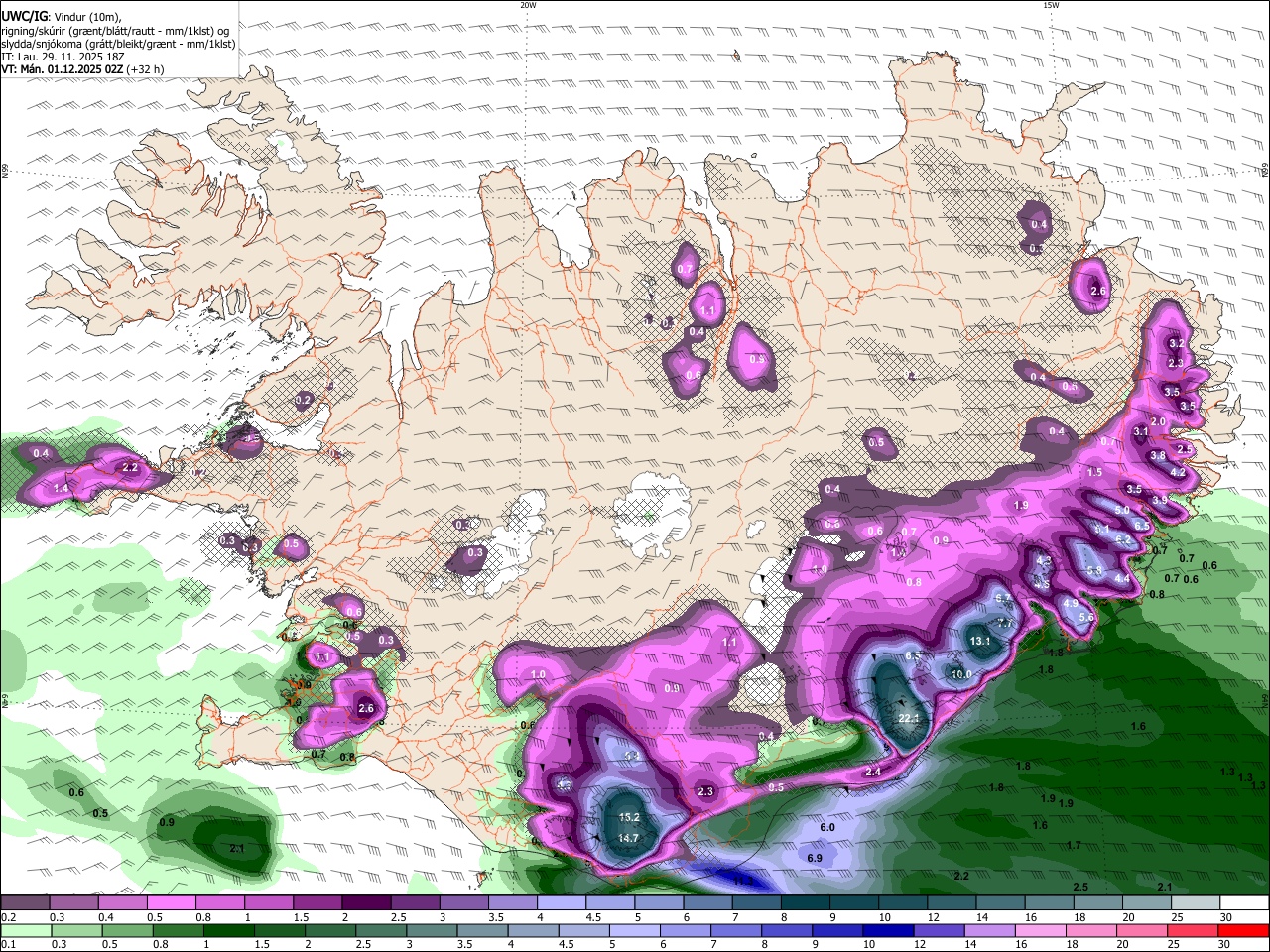The width and height of the screenshot is (1270, 952).
Task: Click the 22.1 precipitation value on the map
Action: [909, 719]
